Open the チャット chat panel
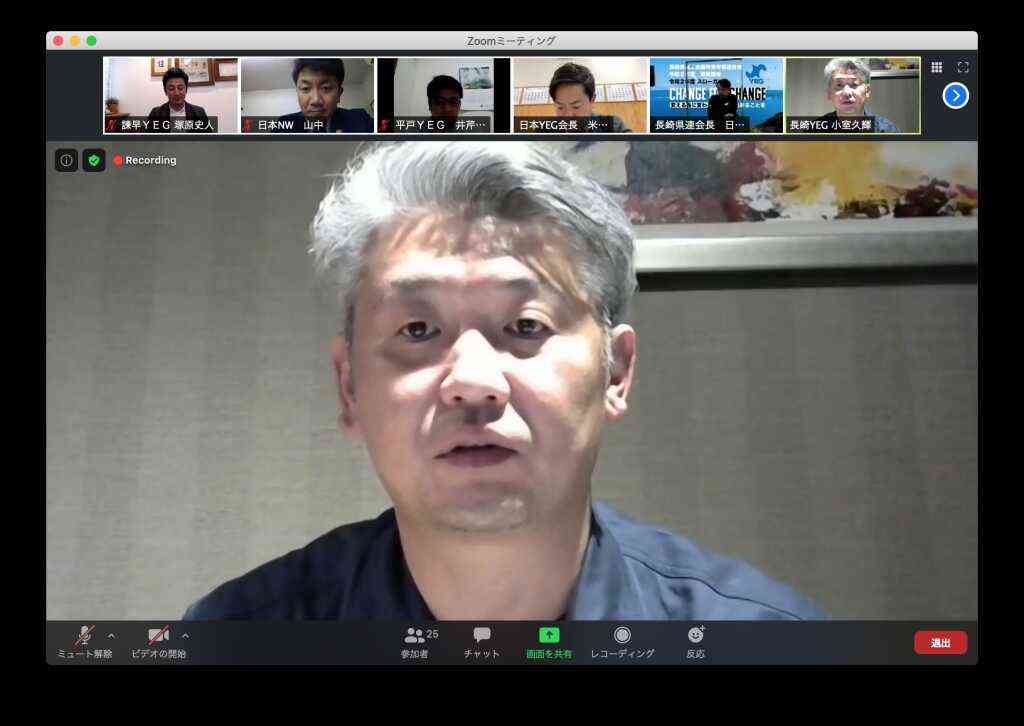 (482, 642)
